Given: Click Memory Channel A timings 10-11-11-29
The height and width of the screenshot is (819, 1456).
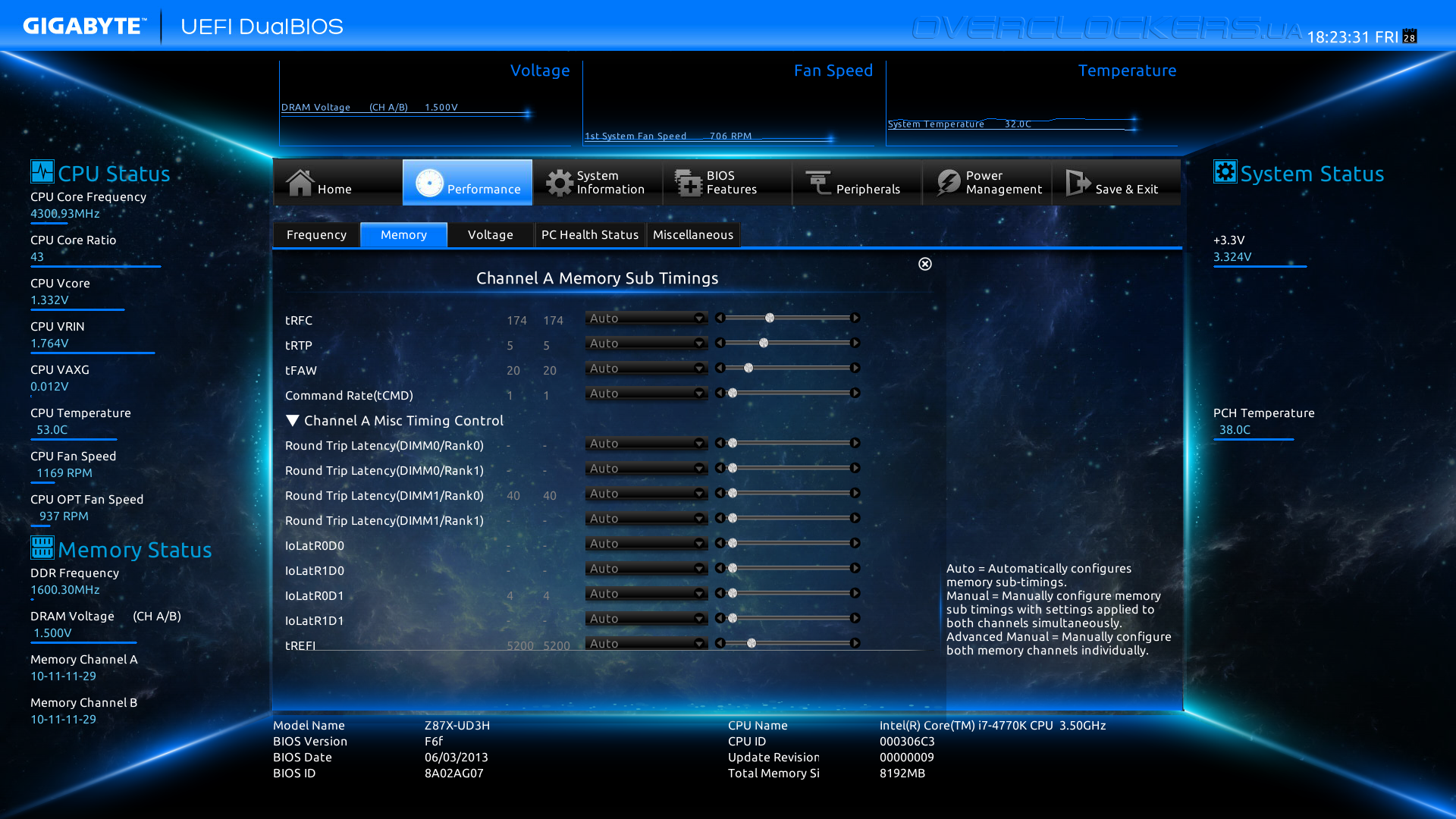Looking at the screenshot, I should pos(63,676).
